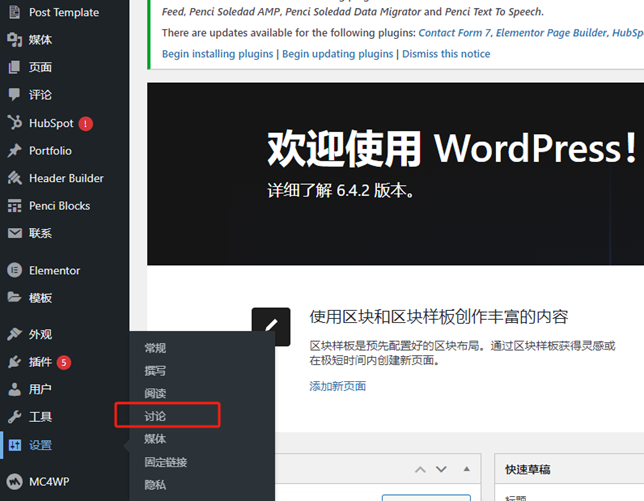Select 隐私 in settings submenu
644x501 pixels.
pyautogui.click(x=155, y=485)
